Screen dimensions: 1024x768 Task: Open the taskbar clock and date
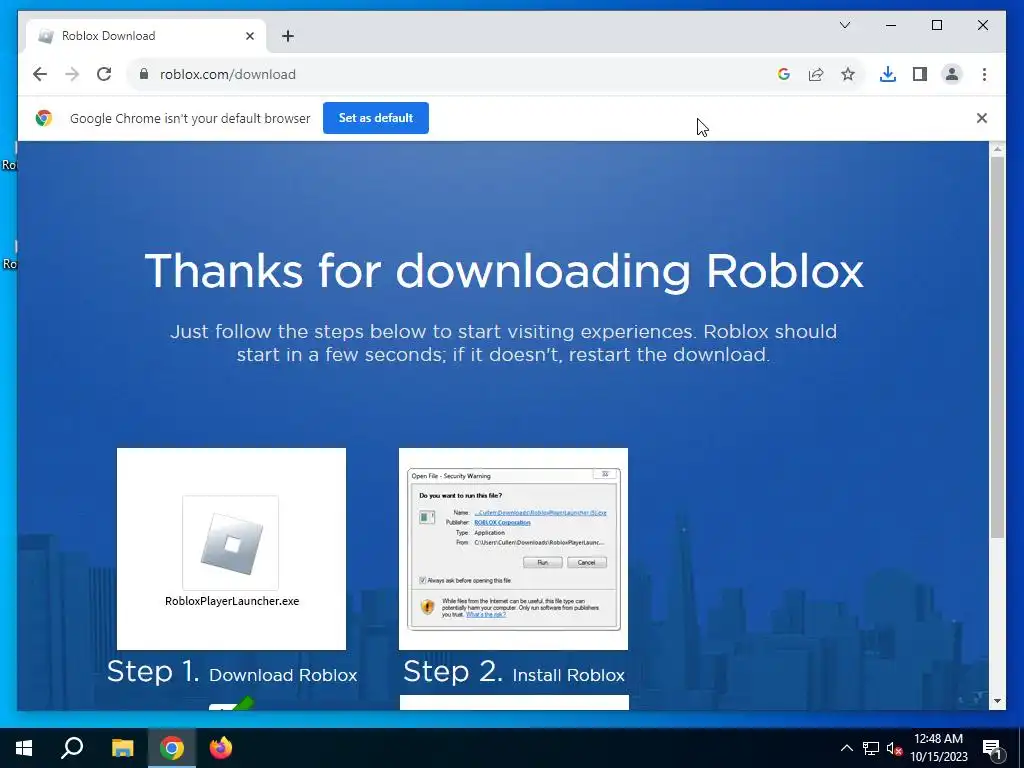click(x=938, y=748)
